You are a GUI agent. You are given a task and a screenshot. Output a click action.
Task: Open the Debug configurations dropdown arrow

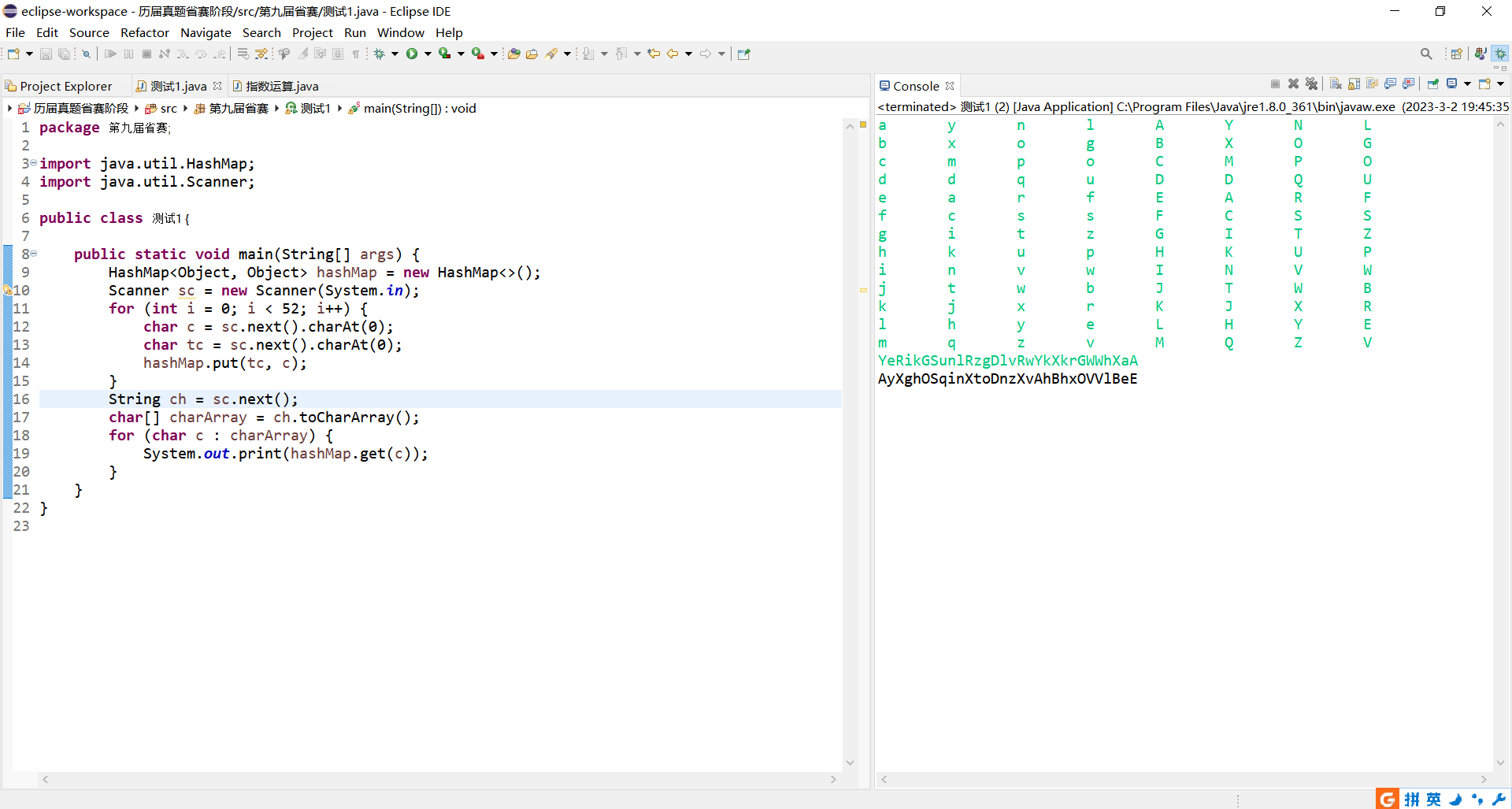[395, 54]
